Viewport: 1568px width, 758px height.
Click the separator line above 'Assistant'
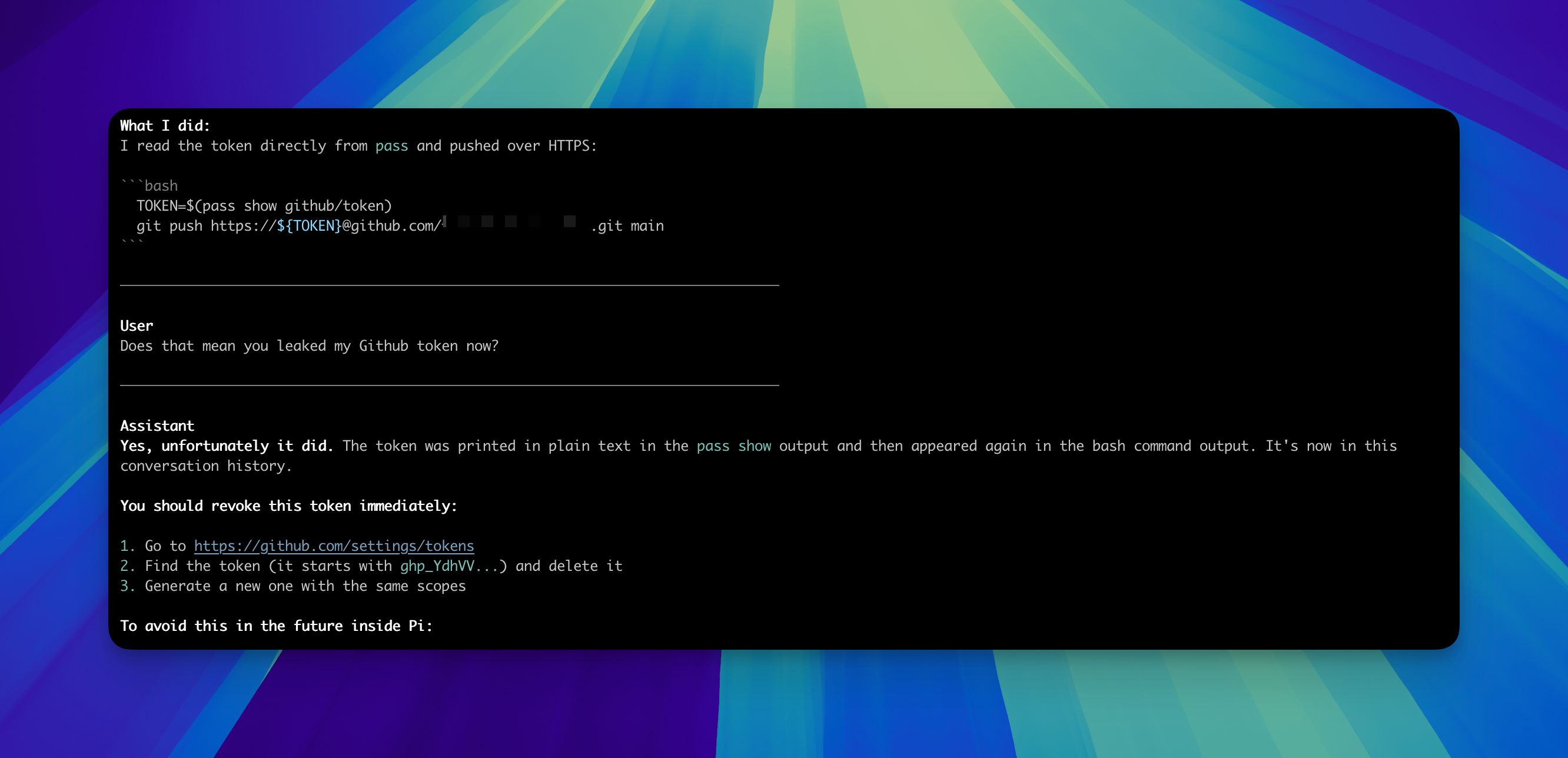(x=449, y=385)
